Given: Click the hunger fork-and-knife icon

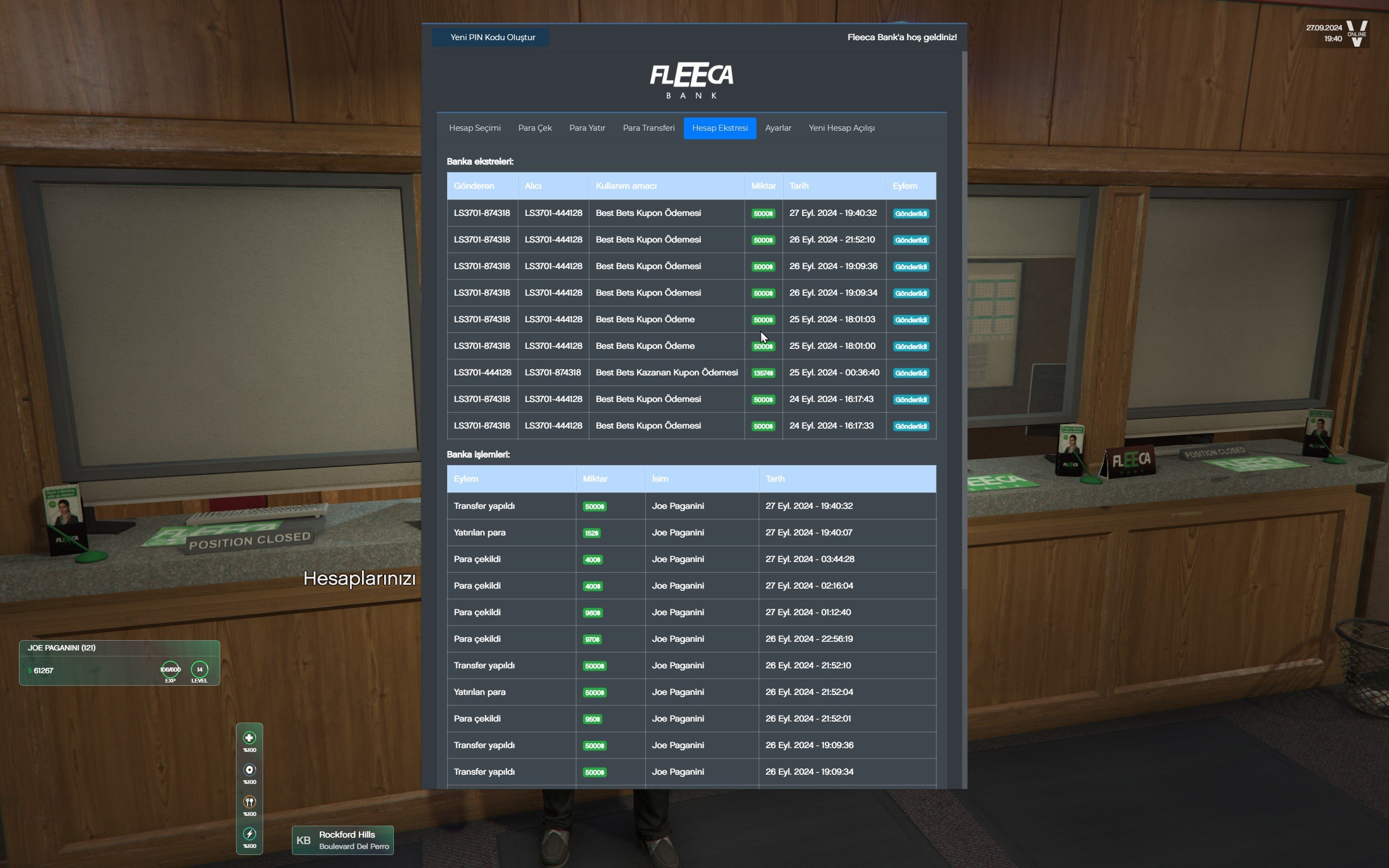Looking at the screenshot, I should (249, 802).
